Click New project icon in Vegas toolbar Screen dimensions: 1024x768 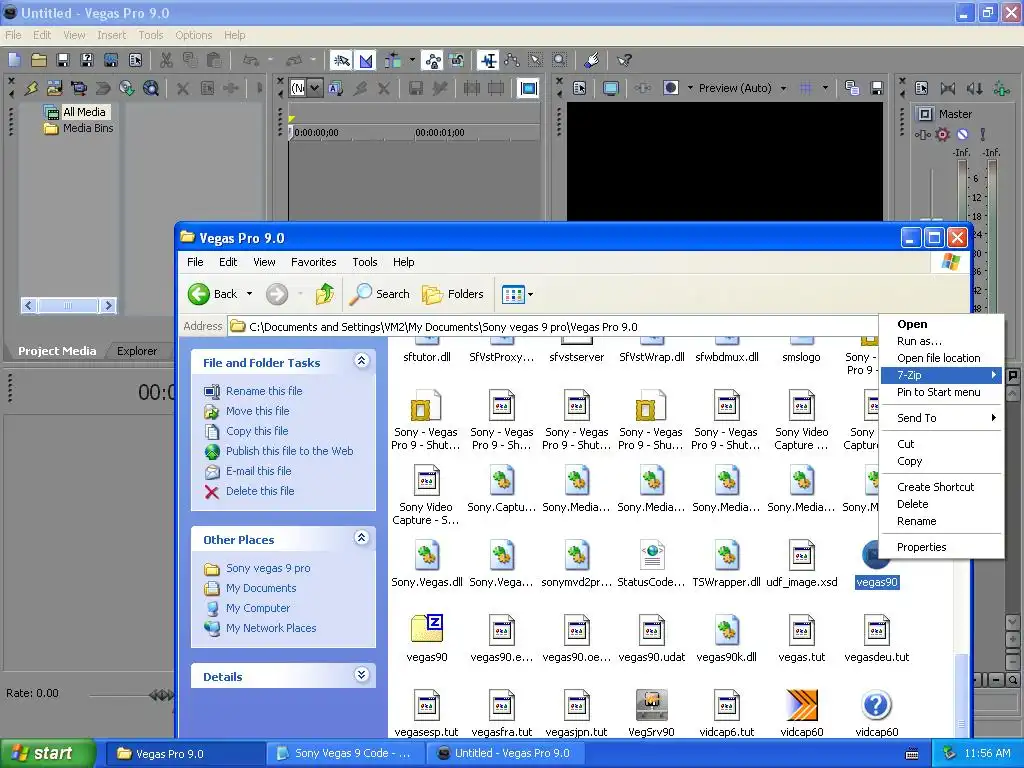coord(14,60)
